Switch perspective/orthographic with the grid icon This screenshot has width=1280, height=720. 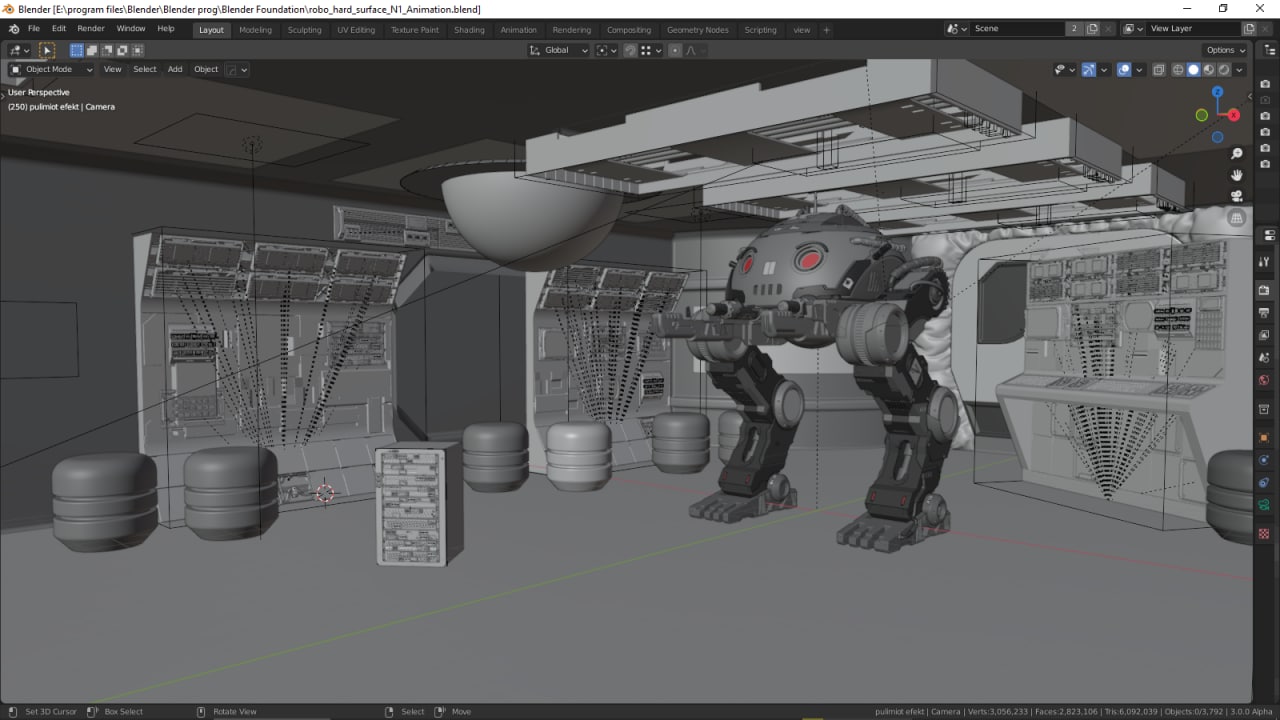(x=1237, y=217)
